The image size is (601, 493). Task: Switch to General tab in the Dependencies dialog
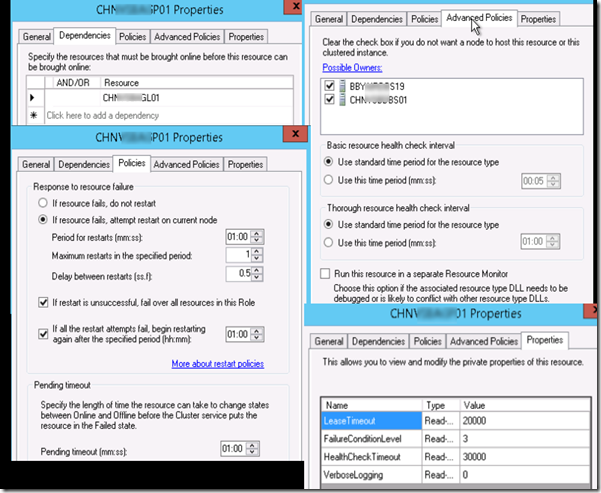click(x=36, y=37)
